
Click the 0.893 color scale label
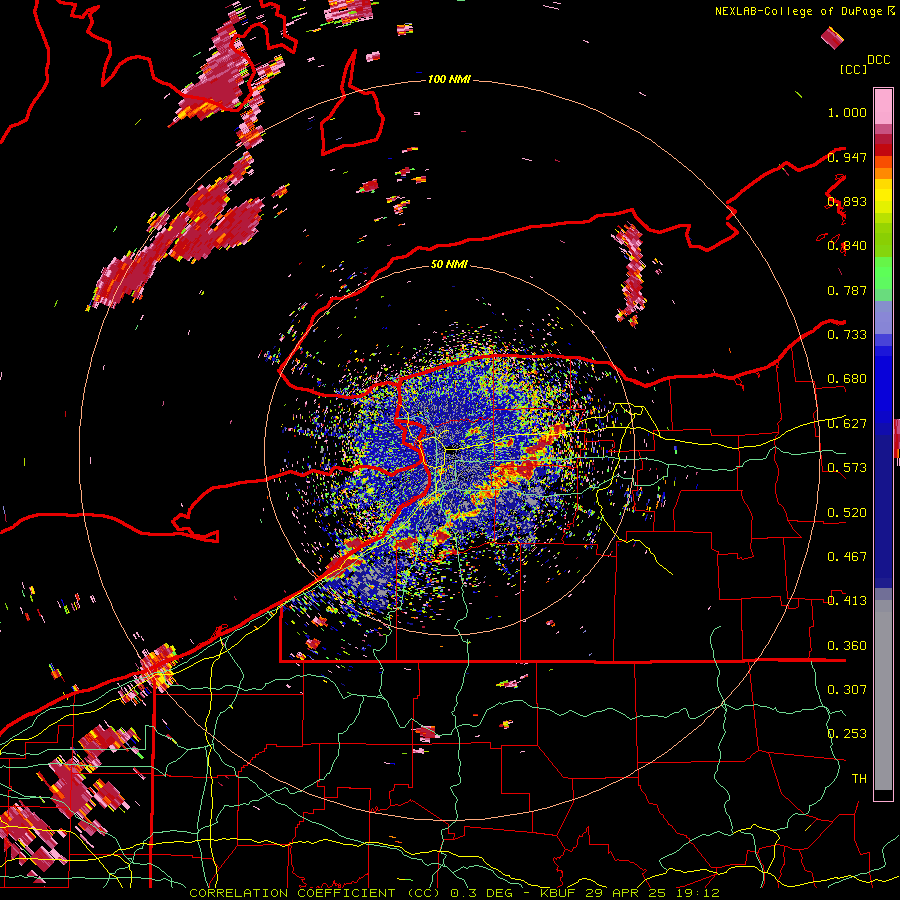pyautogui.click(x=847, y=201)
